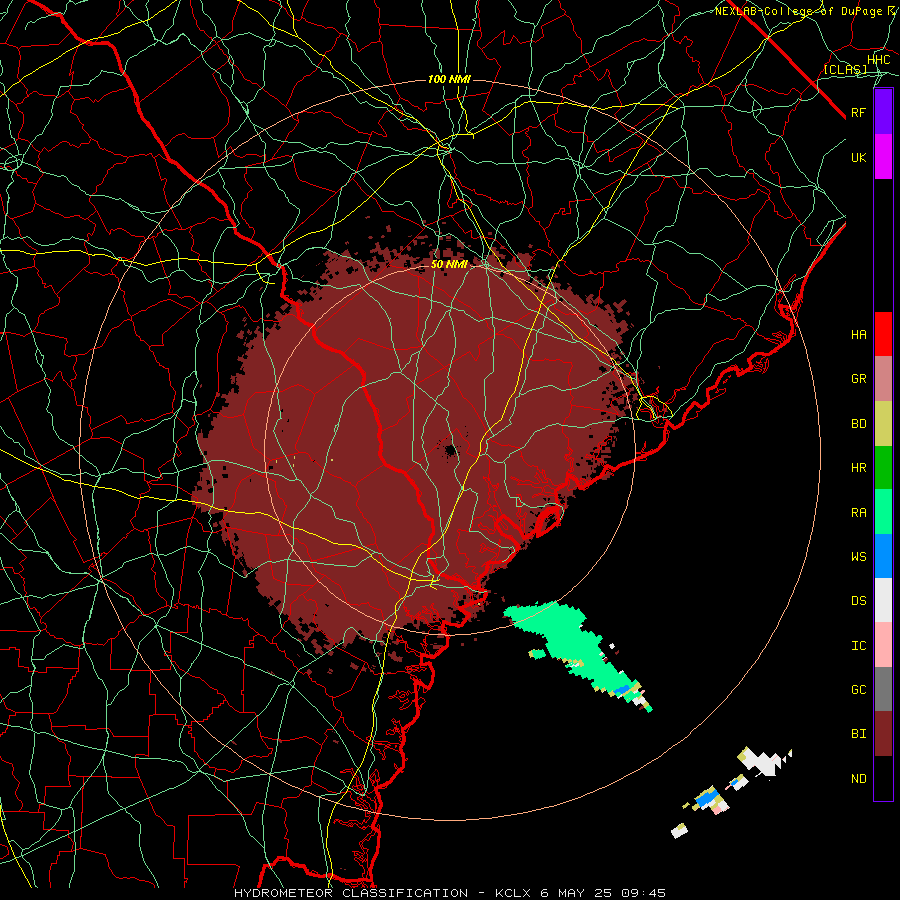The width and height of the screenshot is (900, 900).
Task: Click the IC legend label
Action: pyautogui.click(x=859, y=646)
